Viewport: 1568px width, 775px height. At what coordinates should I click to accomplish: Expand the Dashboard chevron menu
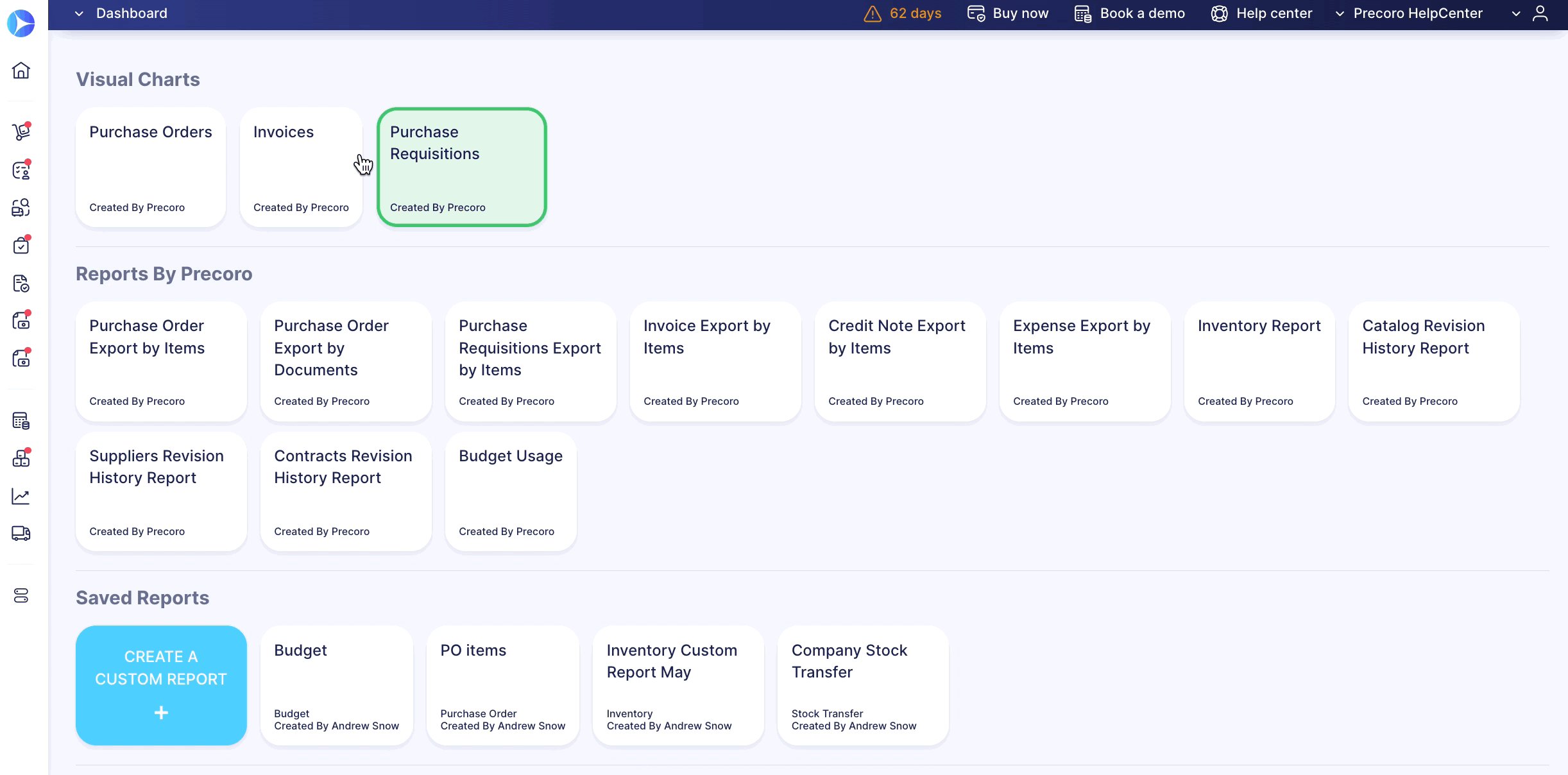pyautogui.click(x=79, y=13)
